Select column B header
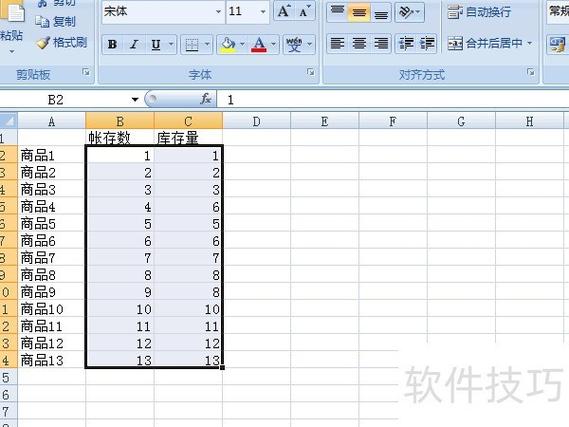 pos(120,121)
